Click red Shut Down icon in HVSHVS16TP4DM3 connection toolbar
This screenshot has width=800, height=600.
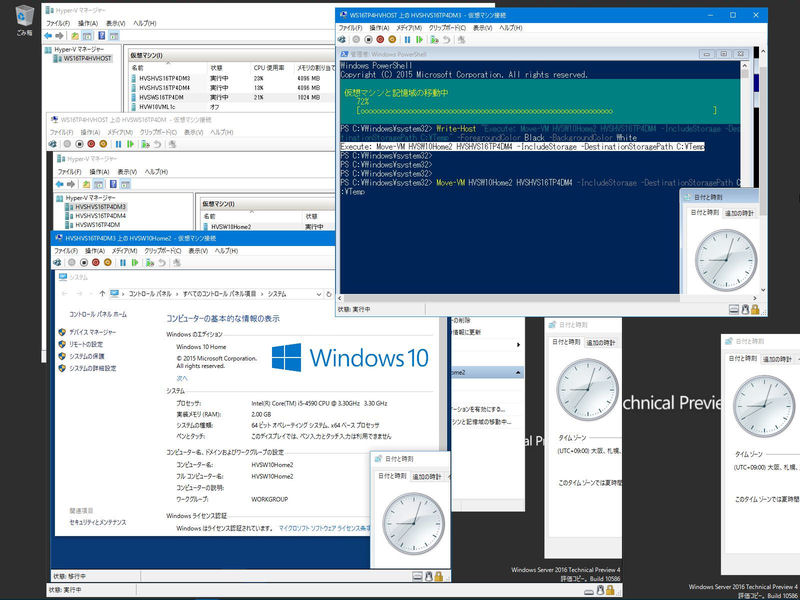[x=380, y=39]
